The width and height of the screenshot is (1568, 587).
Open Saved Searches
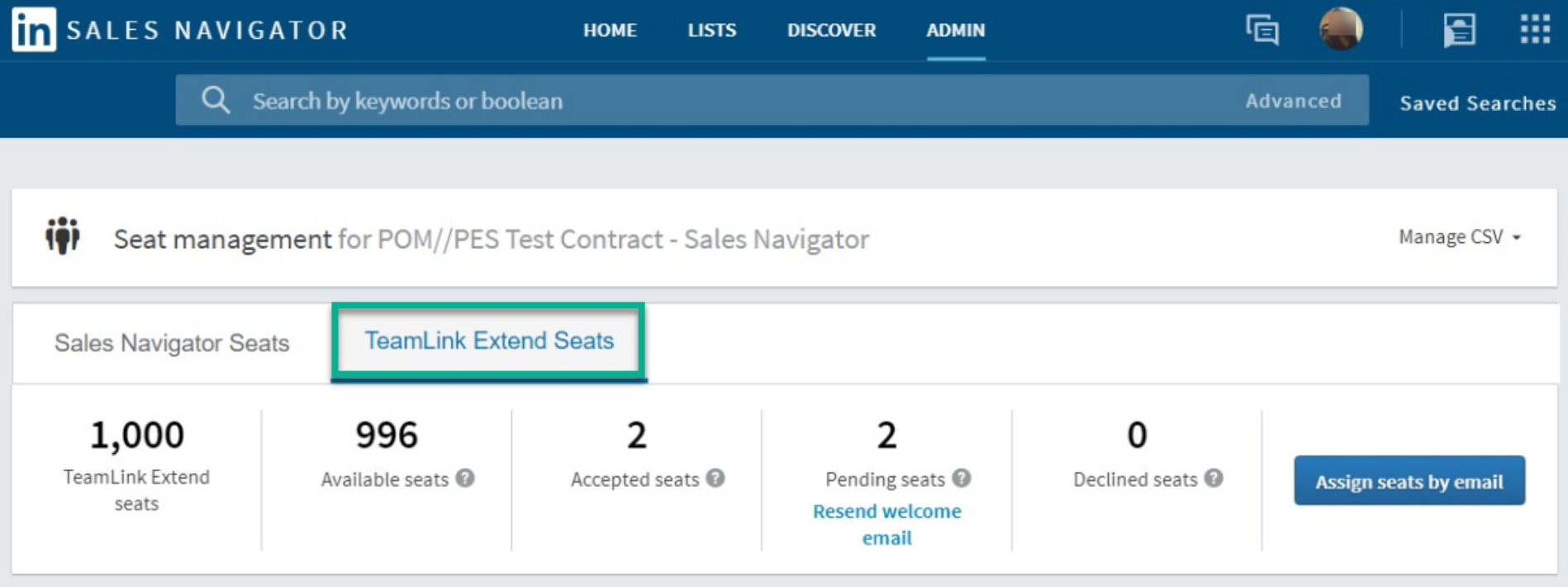pos(1477,103)
